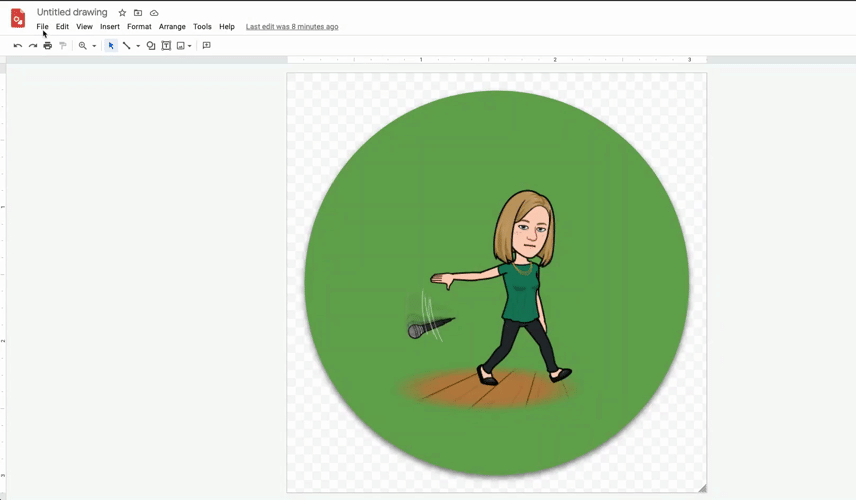The image size is (856, 500).
Task: Add a comment using toolbar icon
Action: [207, 46]
